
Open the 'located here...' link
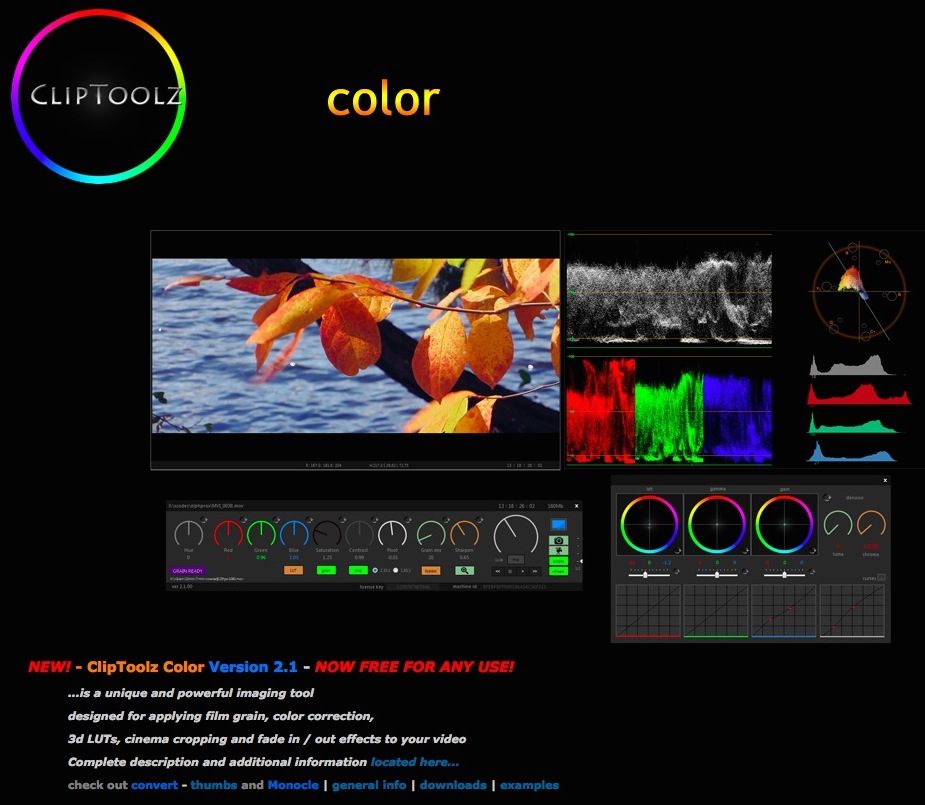415,762
